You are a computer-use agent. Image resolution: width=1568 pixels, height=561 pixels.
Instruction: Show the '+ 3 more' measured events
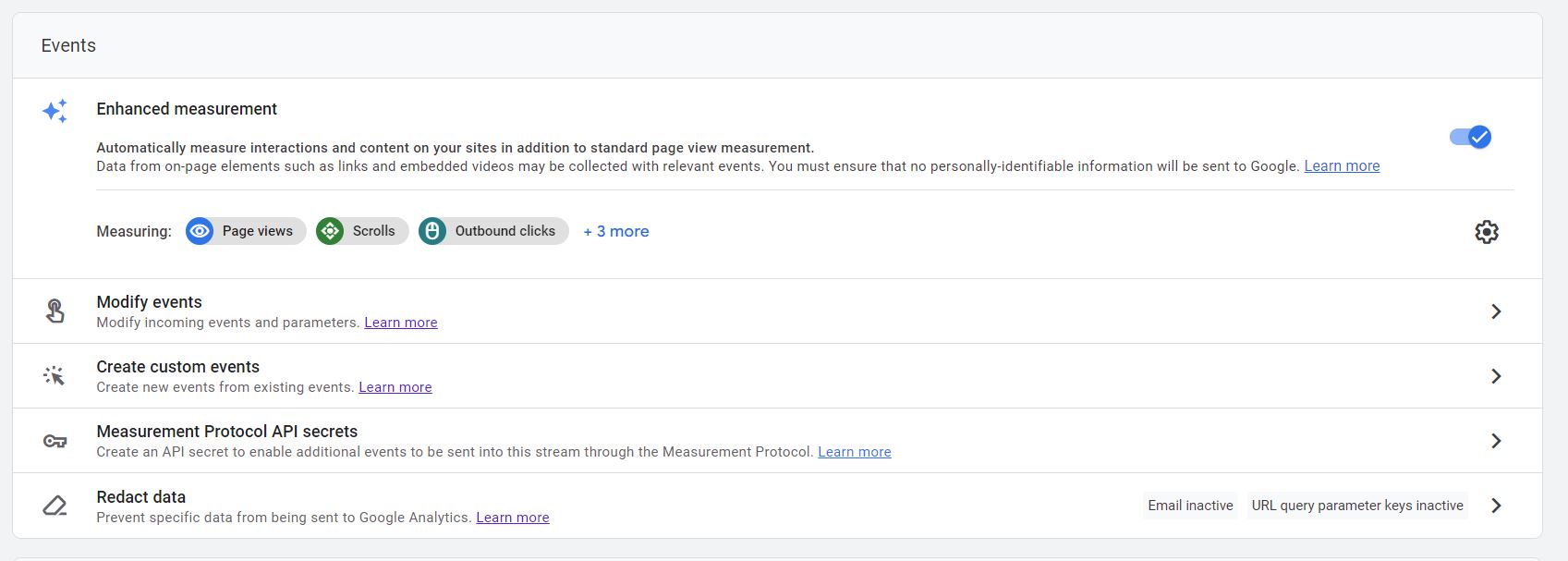pyautogui.click(x=616, y=231)
